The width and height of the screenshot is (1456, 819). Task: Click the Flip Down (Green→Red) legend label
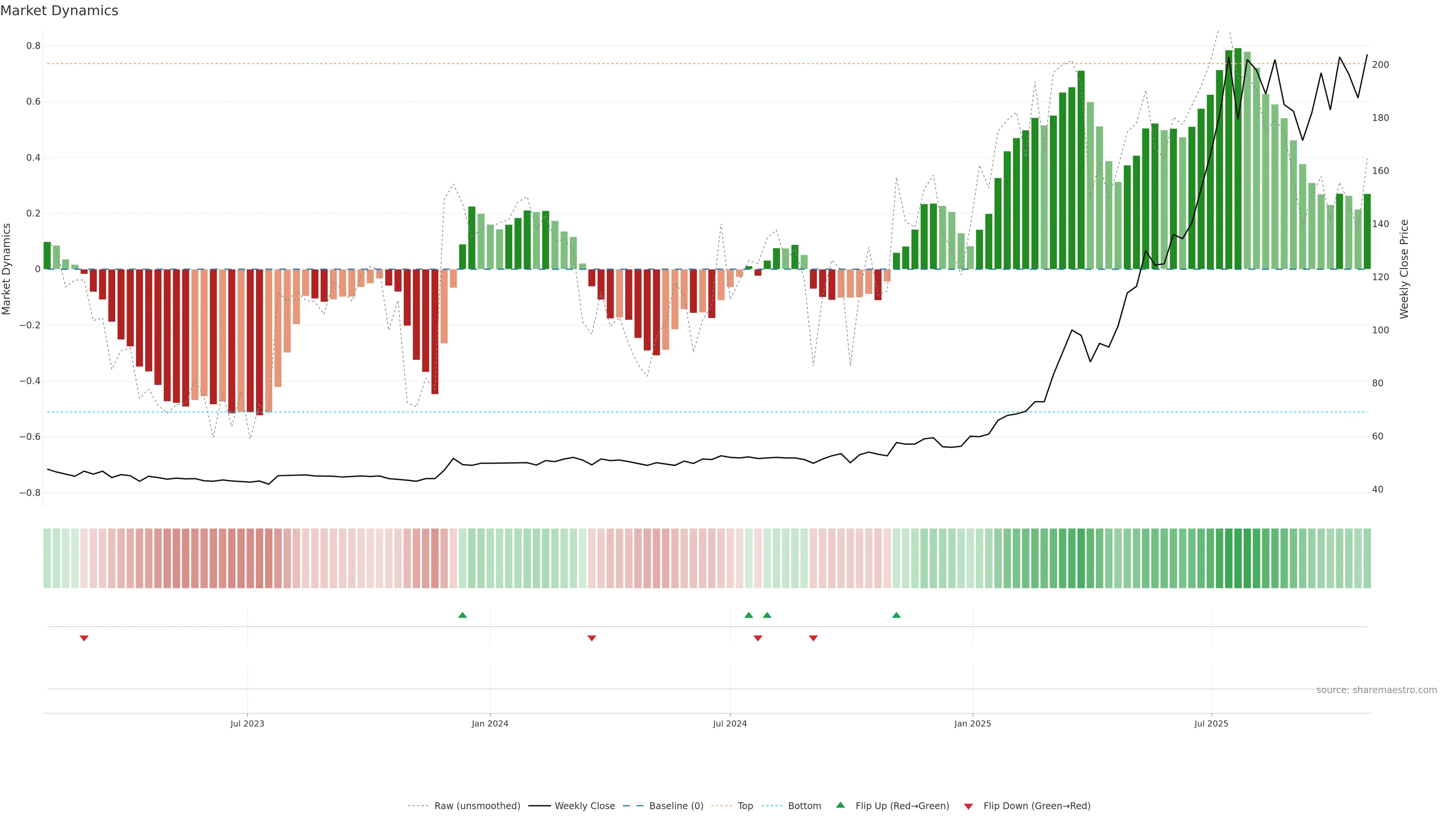[1037, 806]
